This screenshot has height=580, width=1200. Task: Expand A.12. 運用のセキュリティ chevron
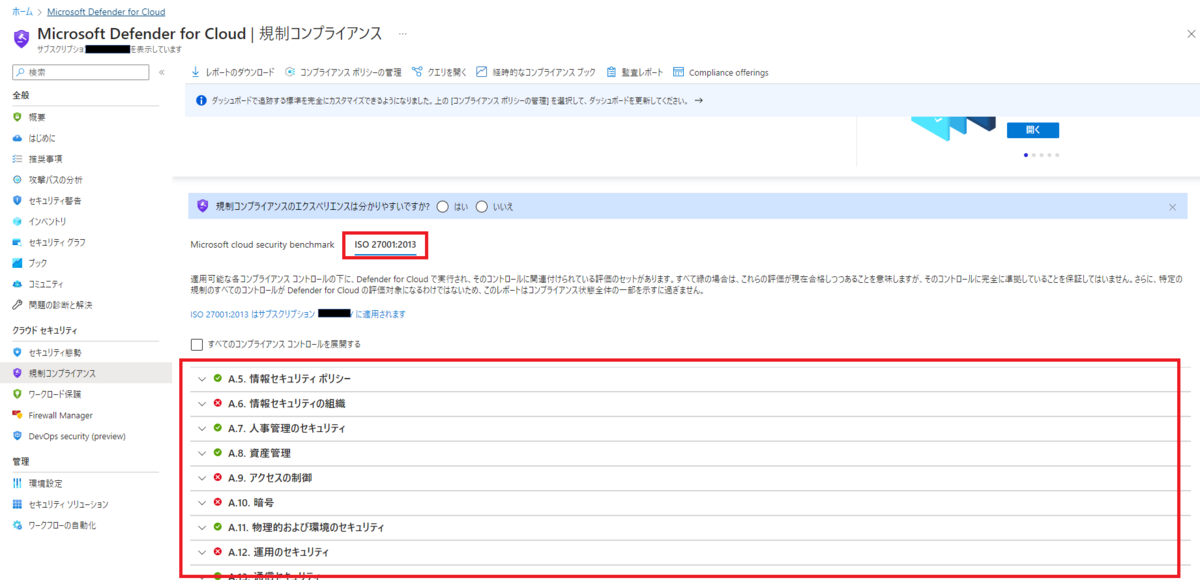coord(202,552)
